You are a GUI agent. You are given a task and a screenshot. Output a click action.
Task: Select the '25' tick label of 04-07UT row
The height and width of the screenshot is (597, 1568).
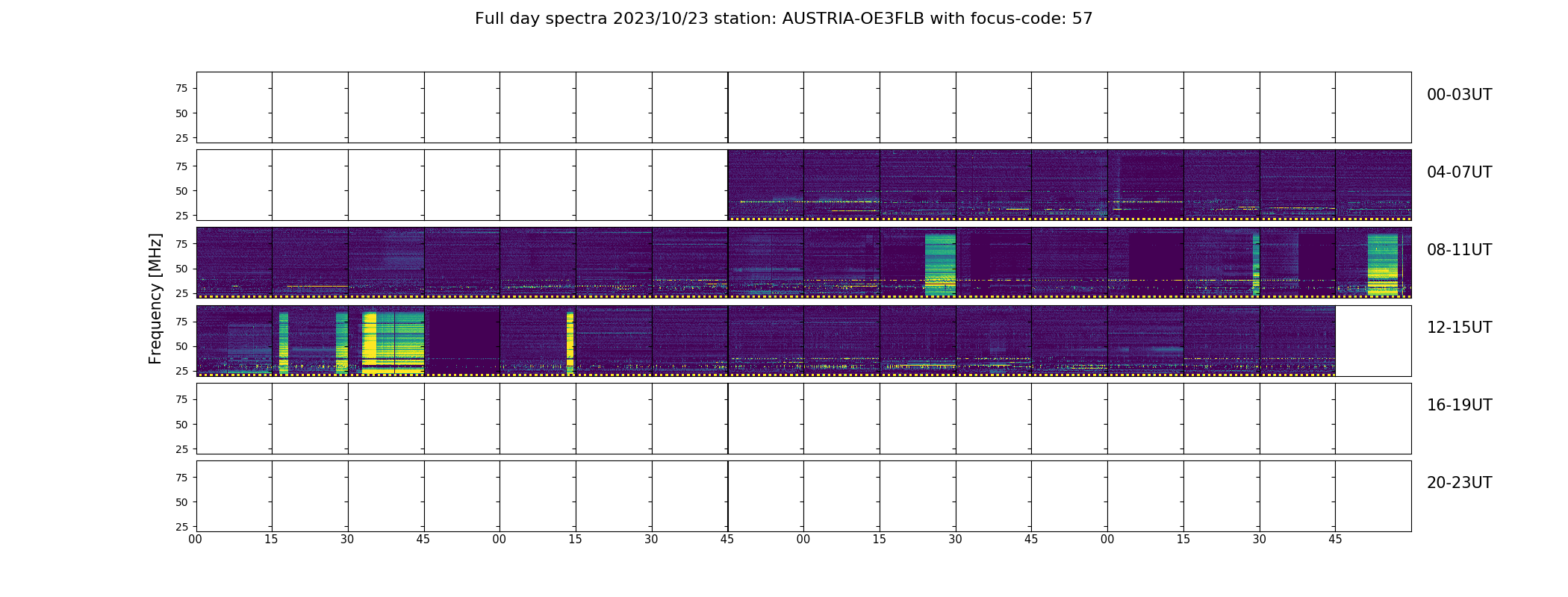[181, 216]
